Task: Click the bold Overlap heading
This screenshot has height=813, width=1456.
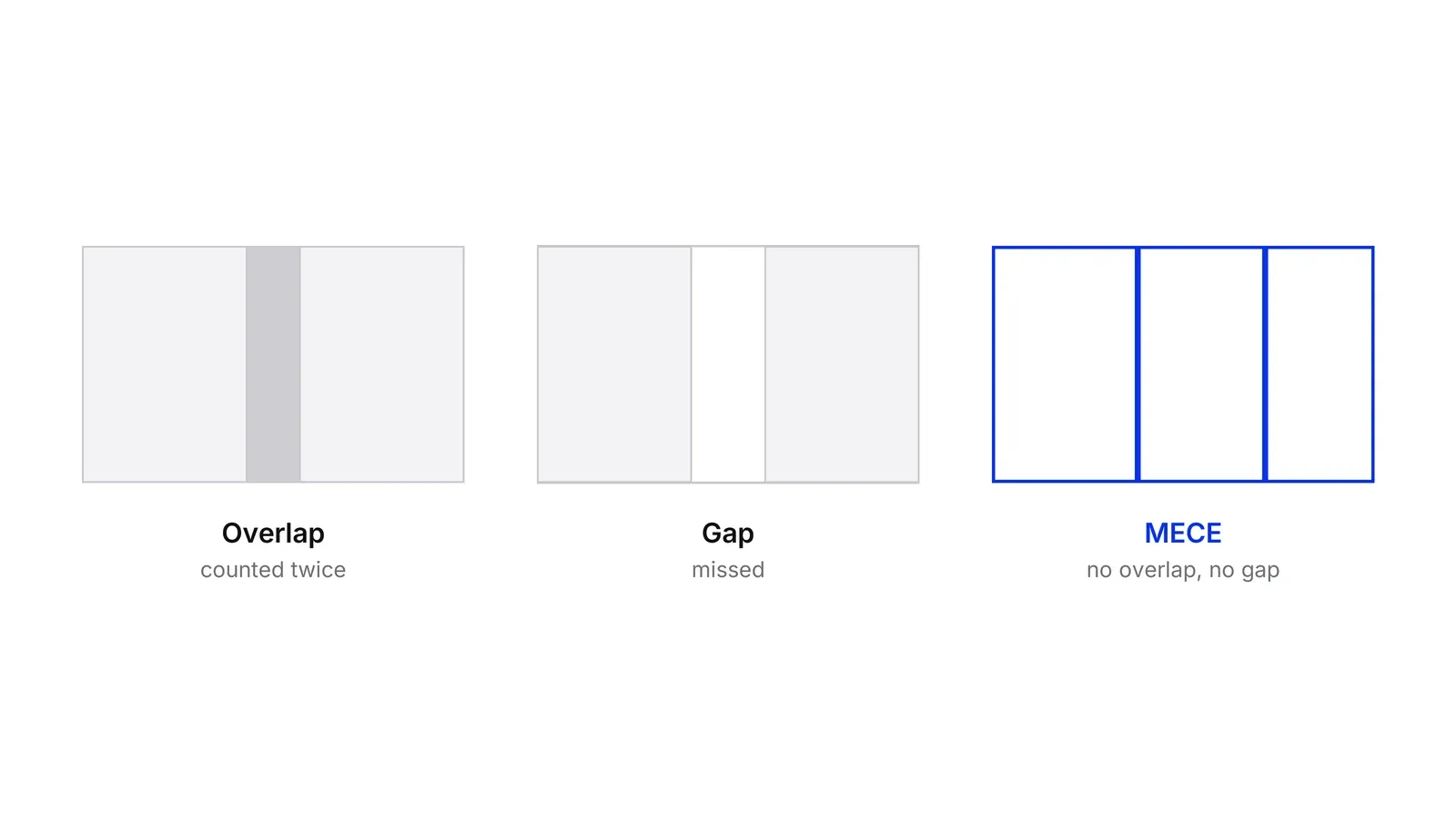Action: tap(273, 534)
